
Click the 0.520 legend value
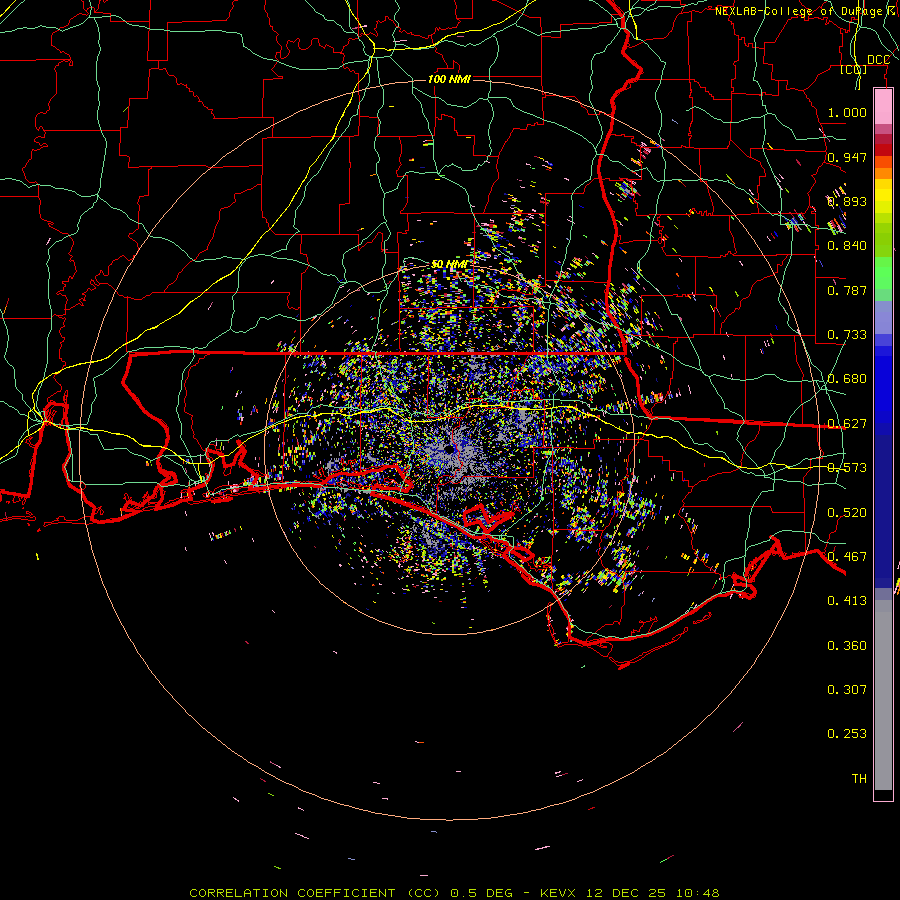pyautogui.click(x=847, y=513)
